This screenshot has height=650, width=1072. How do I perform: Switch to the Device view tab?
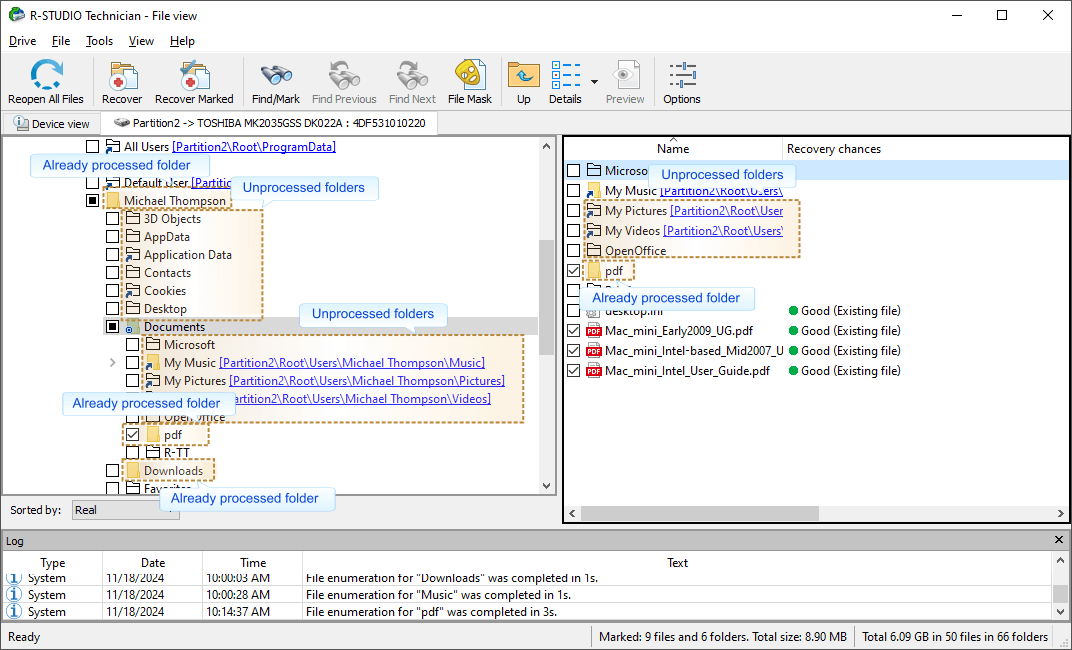click(52, 124)
